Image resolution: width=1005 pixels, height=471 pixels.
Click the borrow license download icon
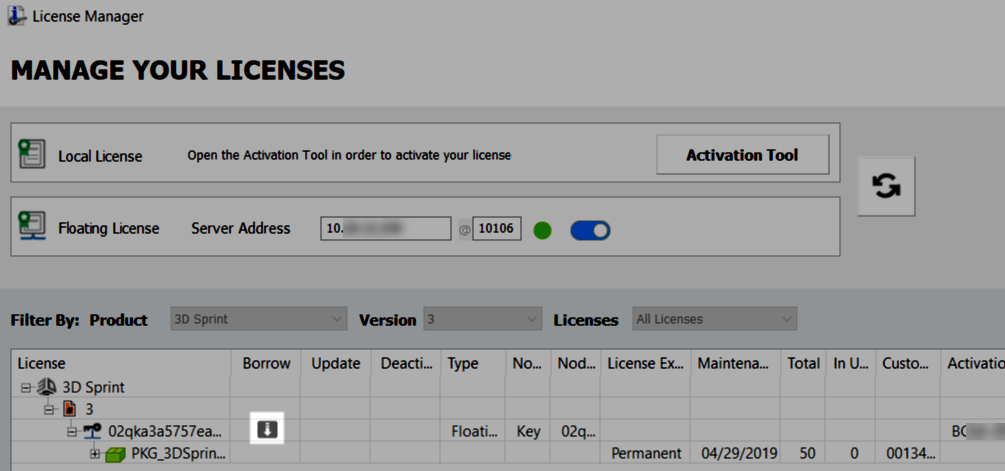click(x=267, y=430)
